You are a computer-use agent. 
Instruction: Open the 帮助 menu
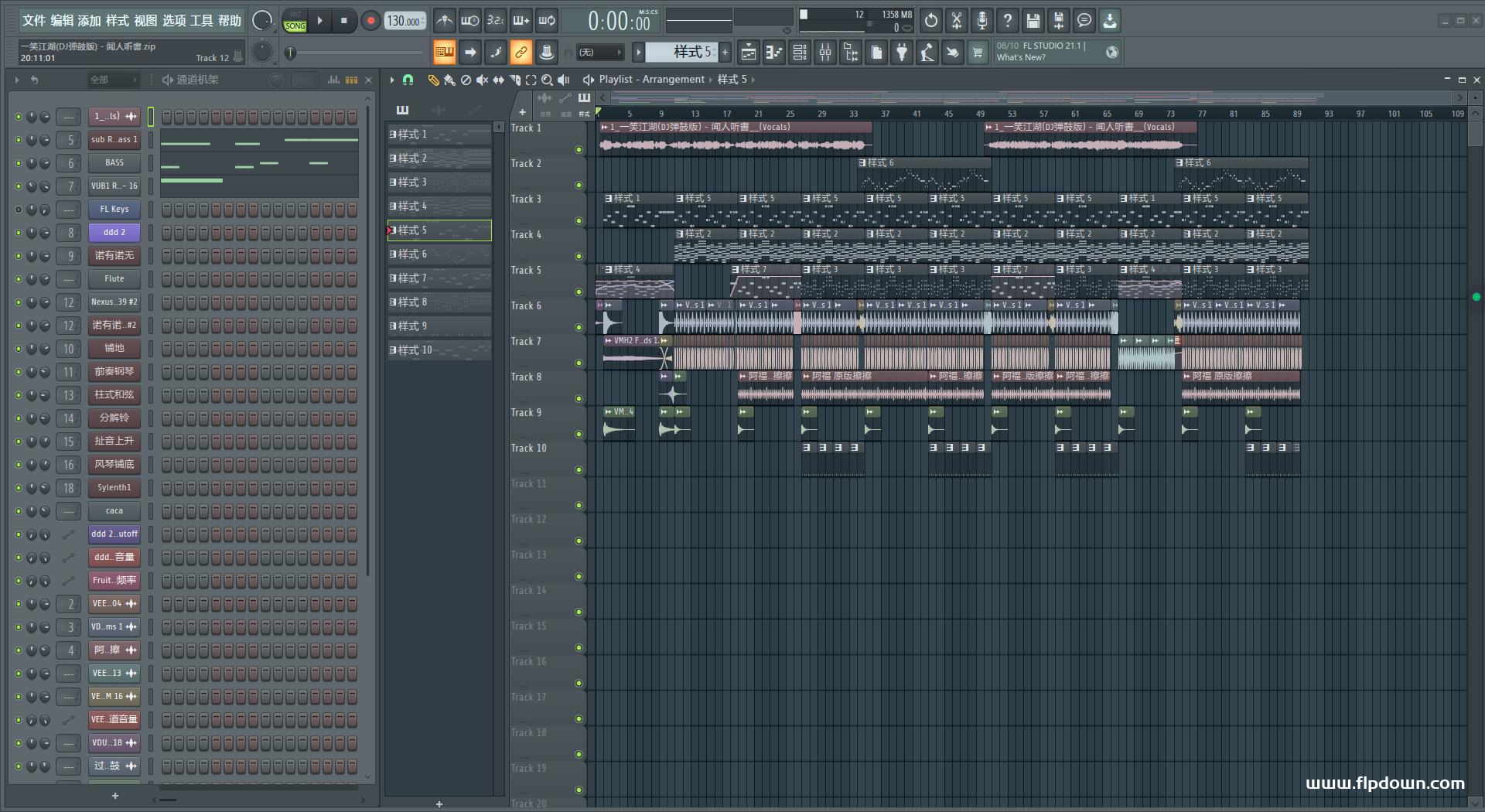[230, 21]
